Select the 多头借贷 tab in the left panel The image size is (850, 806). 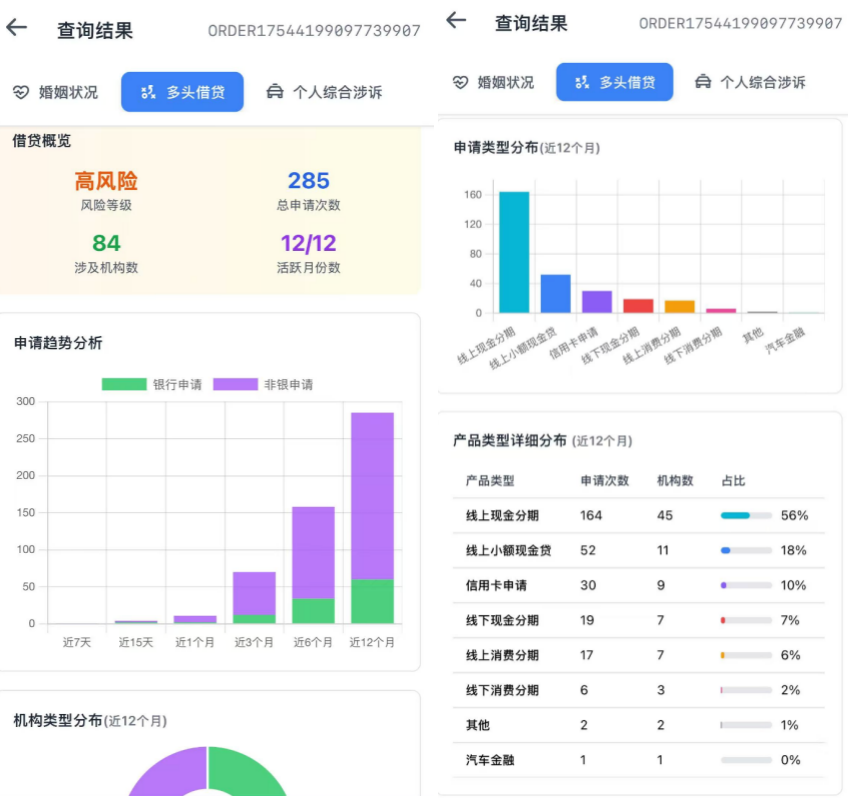click(x=182, y=92)
